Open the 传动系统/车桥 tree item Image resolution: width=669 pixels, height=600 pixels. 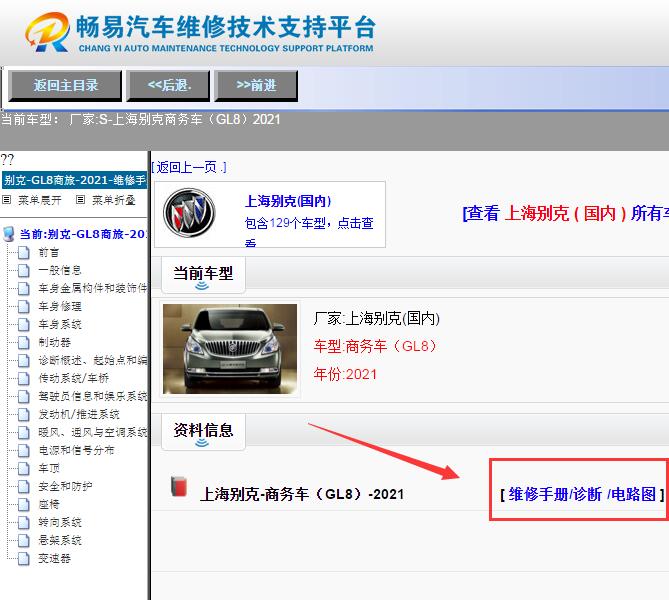pyautogui.click(x=73, y=378)
